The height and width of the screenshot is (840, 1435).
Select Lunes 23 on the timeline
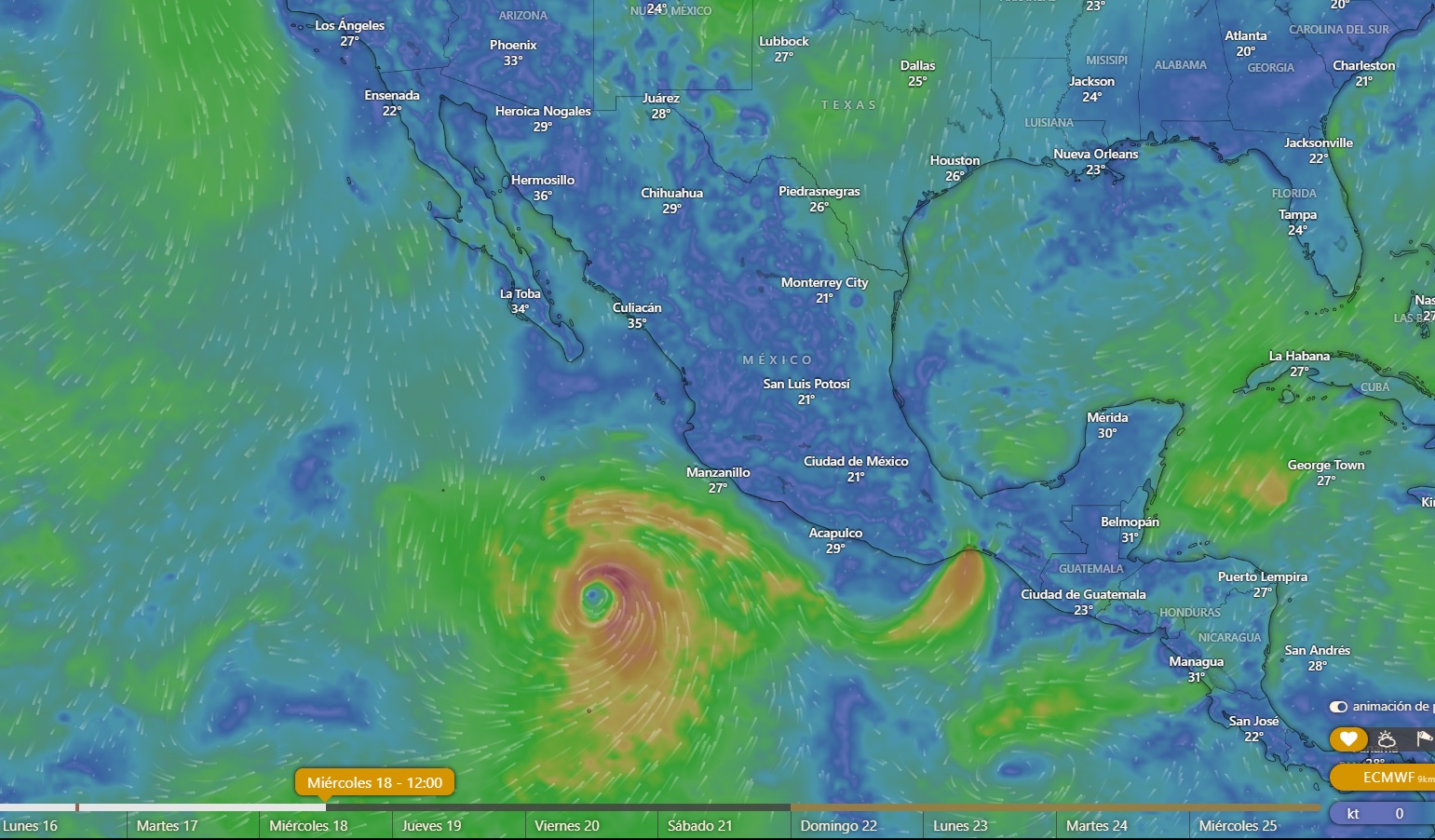(960, 825)
